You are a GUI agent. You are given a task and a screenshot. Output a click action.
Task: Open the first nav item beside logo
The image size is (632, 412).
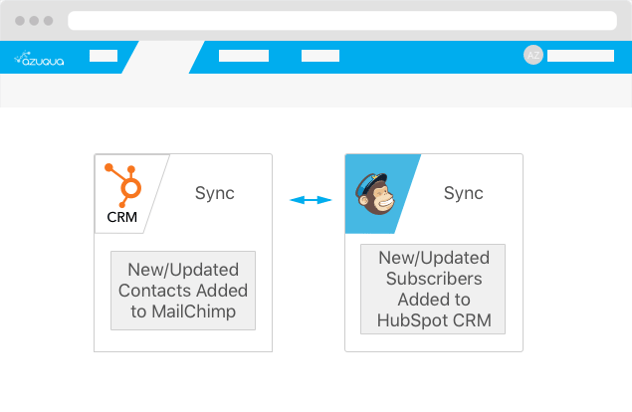[103, 56]
